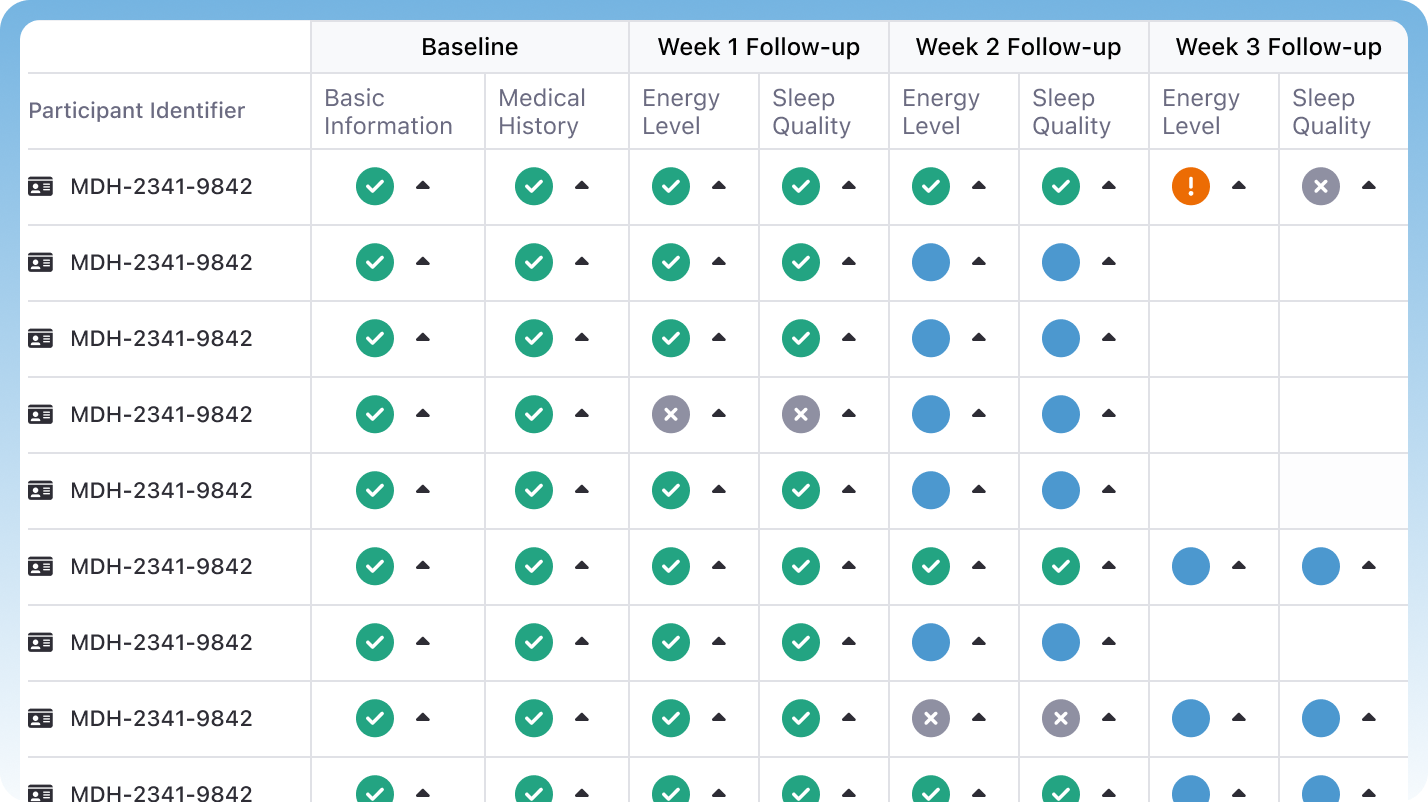Open the orange alert icon in Week 3 Energy Level
The height and width of the screenshot is (802, 1428).
point(1190,186)
